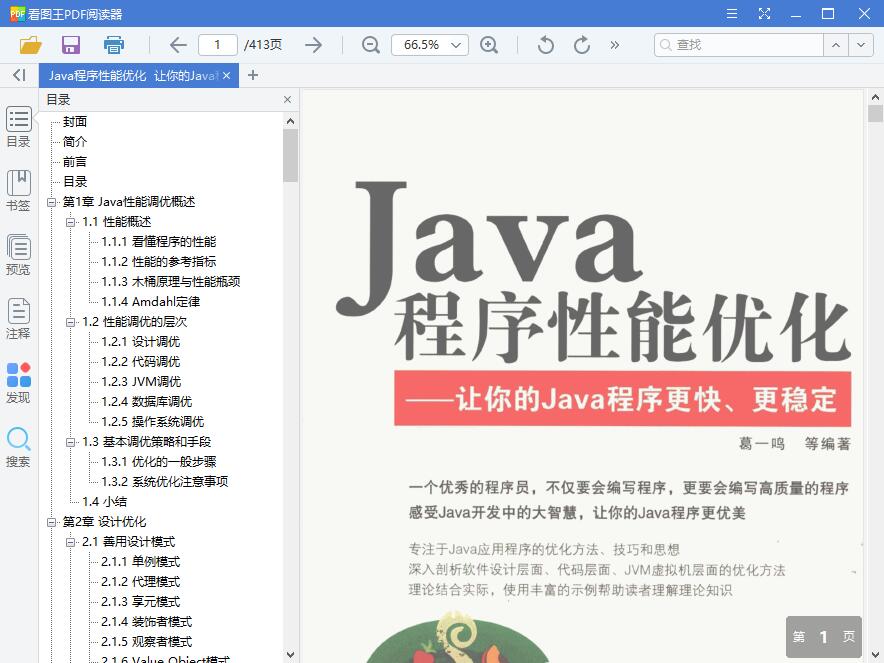Jump to 封面 in outline
The height and width of the screenshot is (663, 884).
(x=75, y=122)
